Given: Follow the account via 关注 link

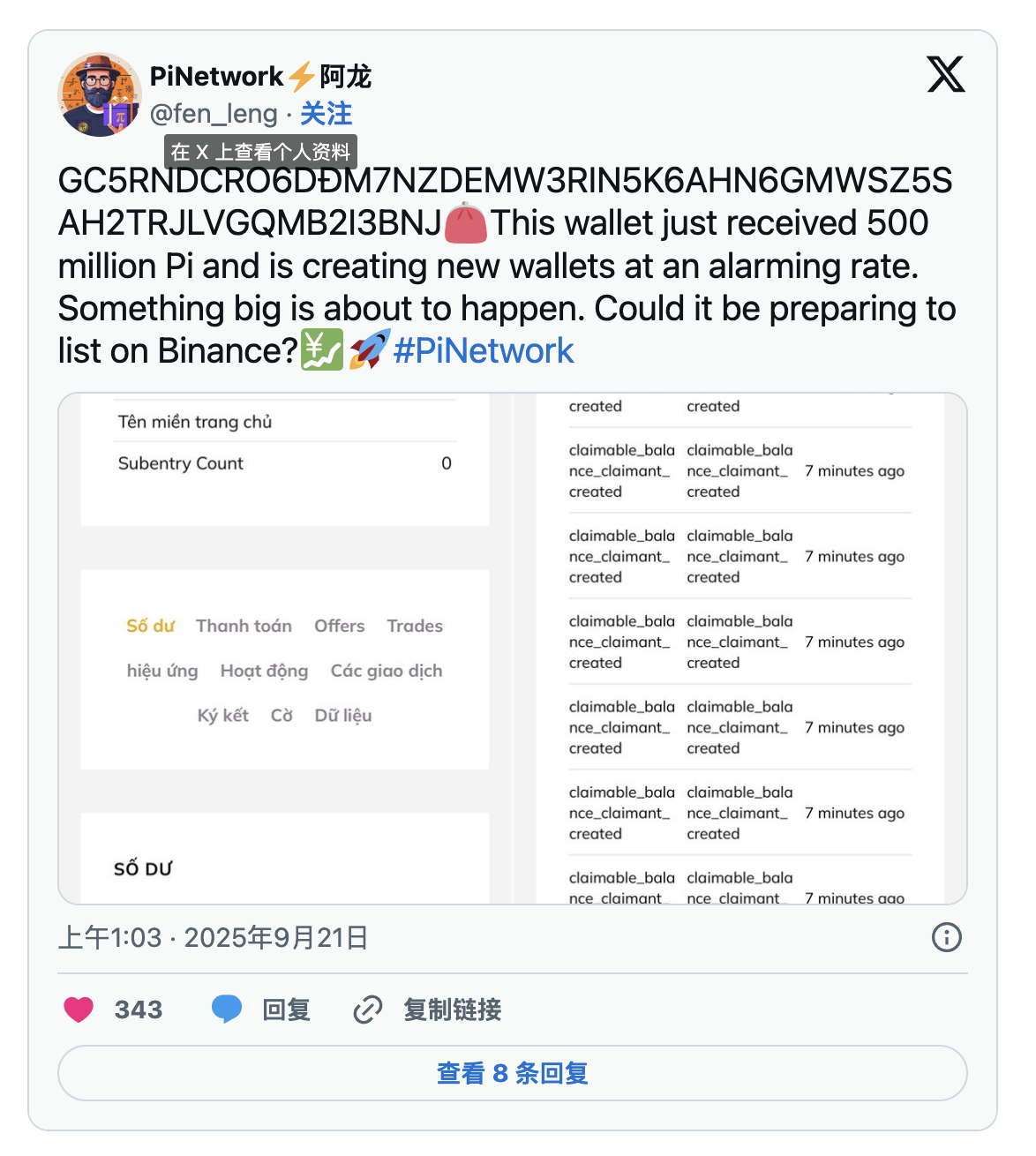Looking at the screenshot, I should click(x=326, y=114).
